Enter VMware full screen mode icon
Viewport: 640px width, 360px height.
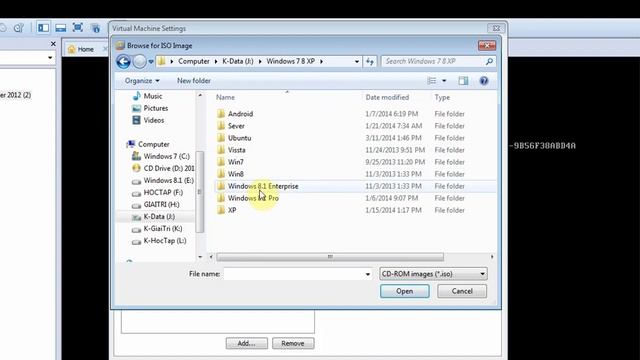[78, 27]
